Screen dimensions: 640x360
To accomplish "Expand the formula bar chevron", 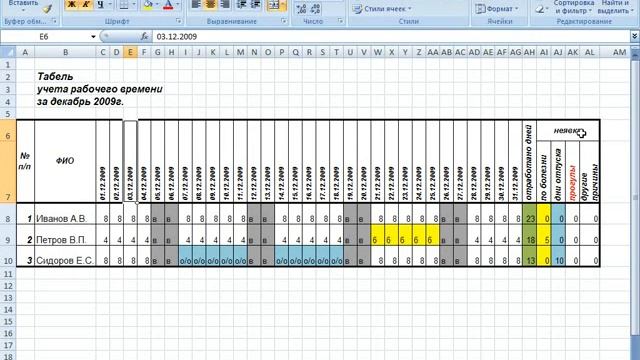I will [635, 37].
